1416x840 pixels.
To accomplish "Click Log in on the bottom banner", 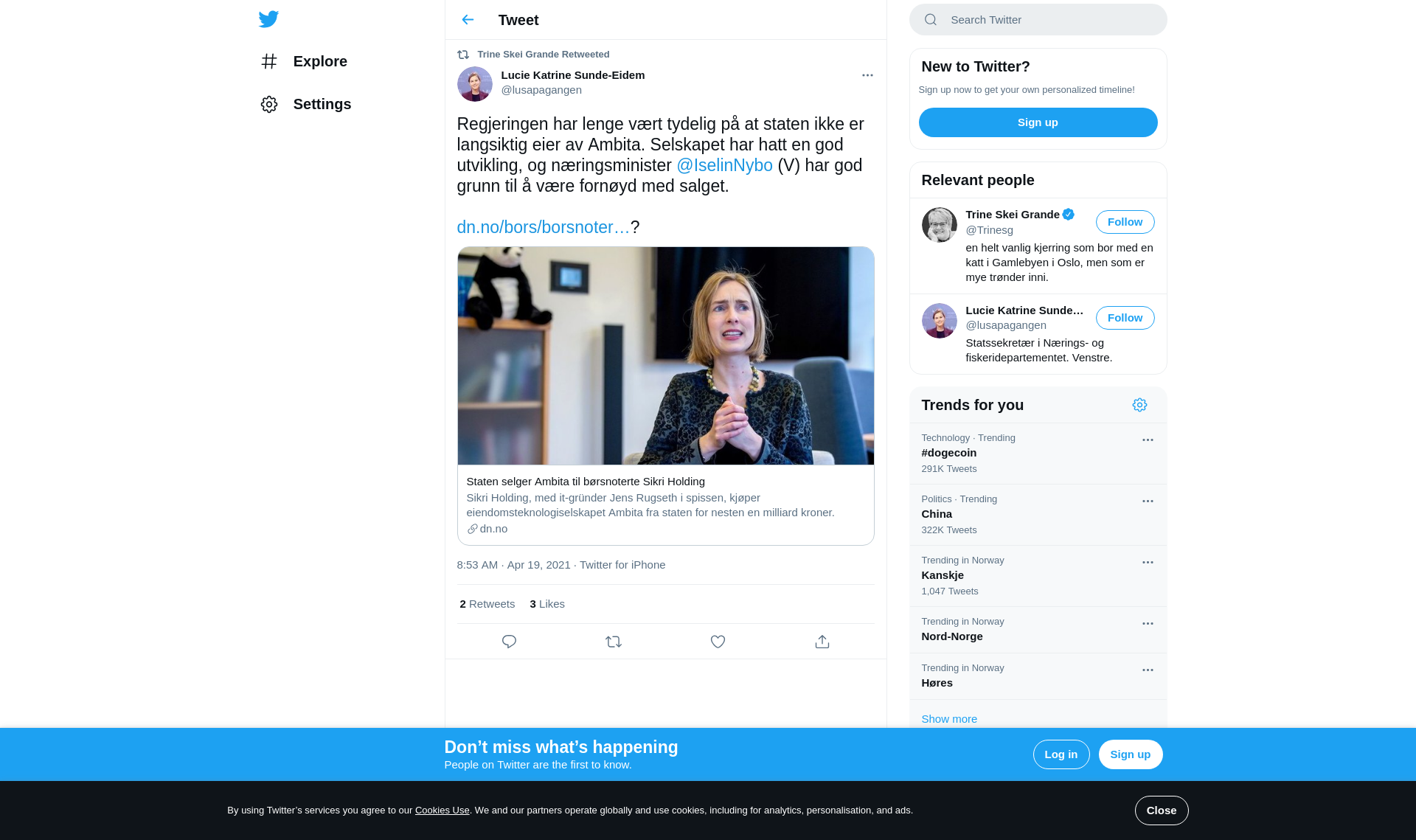I will click(1061, 754).
